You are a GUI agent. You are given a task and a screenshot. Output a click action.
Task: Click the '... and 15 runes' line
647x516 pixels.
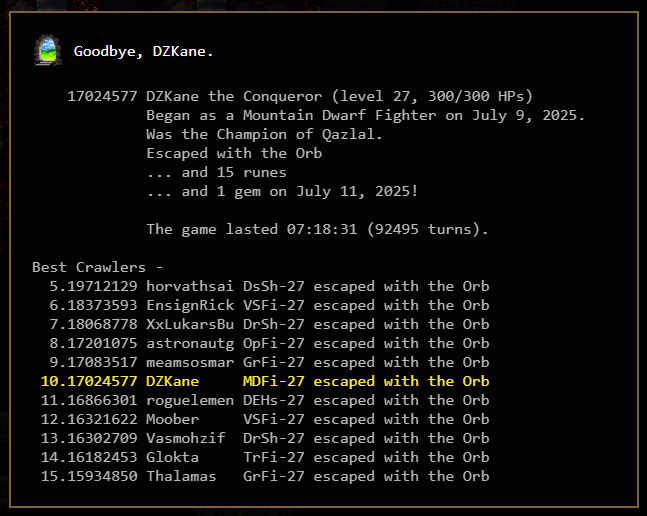[x=216, y=172]
